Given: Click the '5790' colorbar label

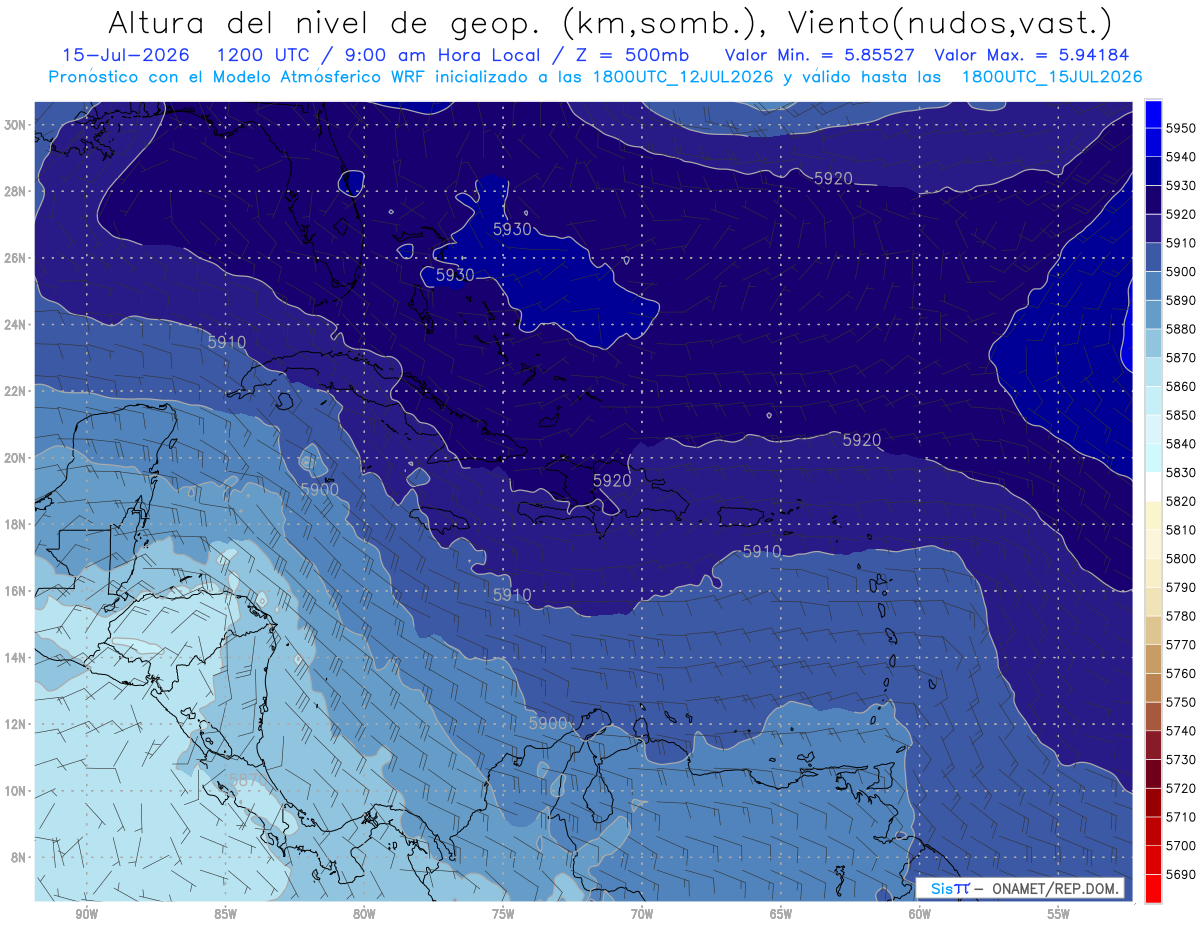Looking at the screenshot, I should [1181, 587].
